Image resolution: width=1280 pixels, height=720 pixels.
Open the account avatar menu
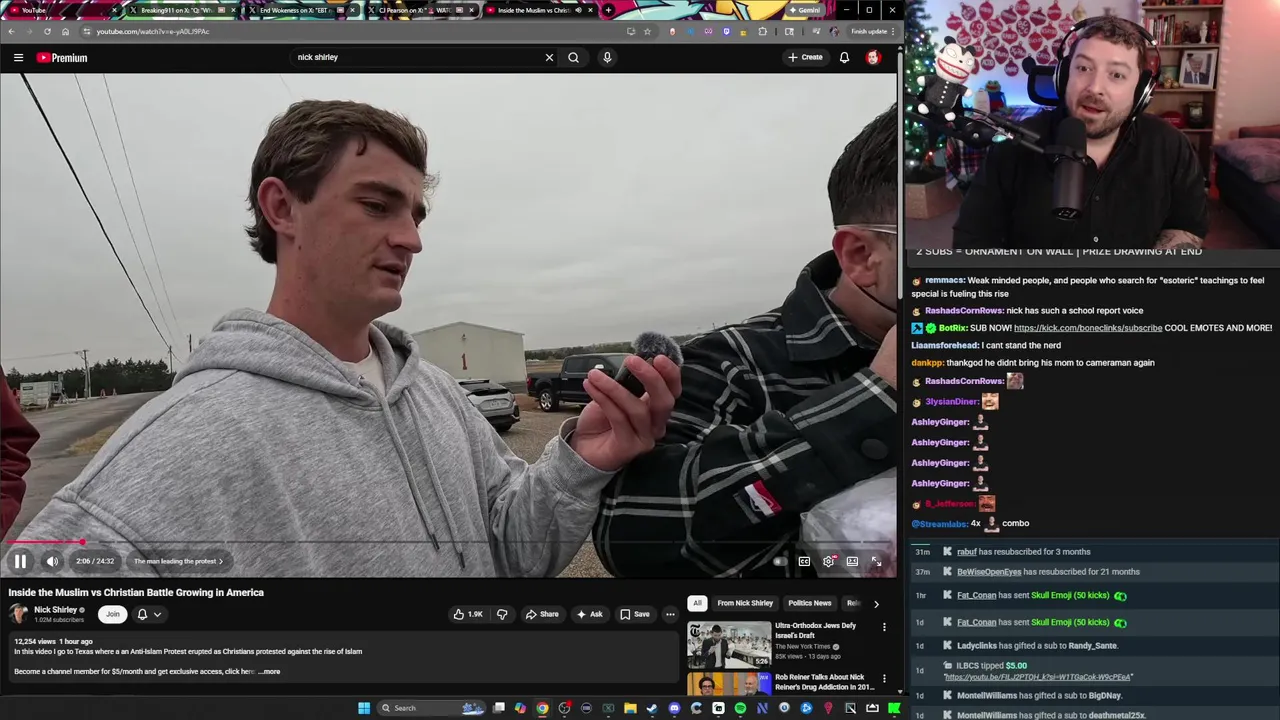873,57
